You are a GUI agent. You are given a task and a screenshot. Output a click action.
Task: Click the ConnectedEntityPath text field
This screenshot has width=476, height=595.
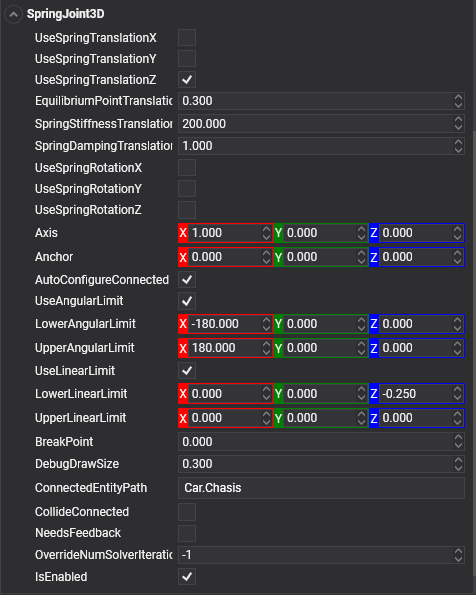(x=321, y=488)
